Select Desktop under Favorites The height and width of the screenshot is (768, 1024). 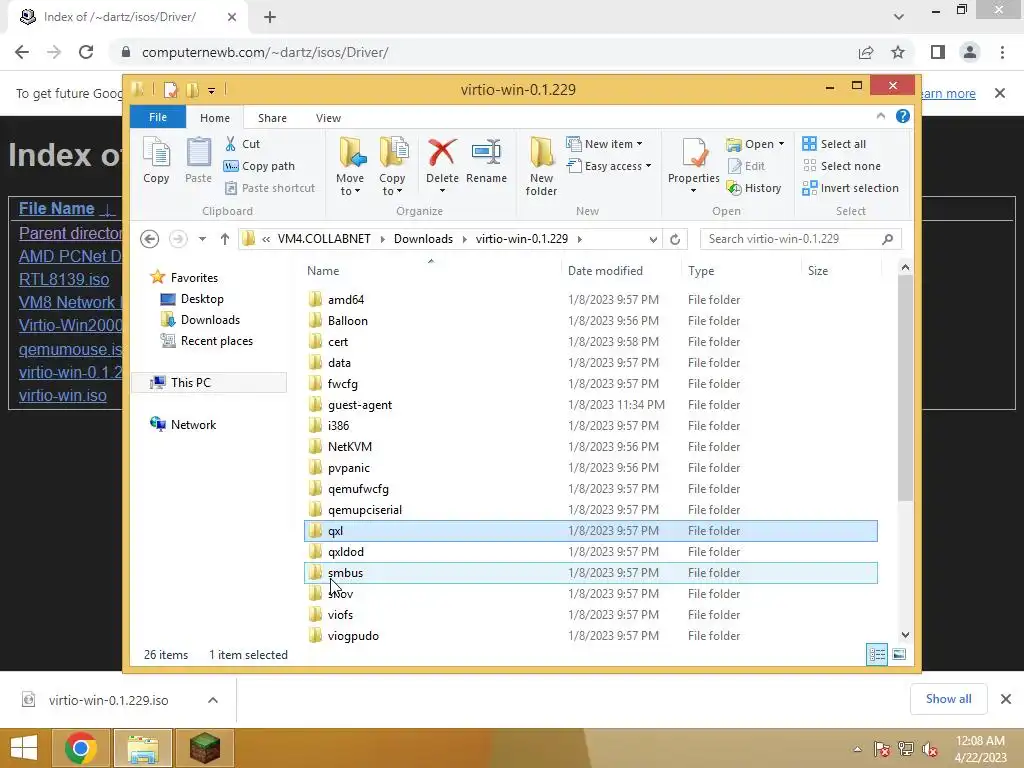pos(202,298)
